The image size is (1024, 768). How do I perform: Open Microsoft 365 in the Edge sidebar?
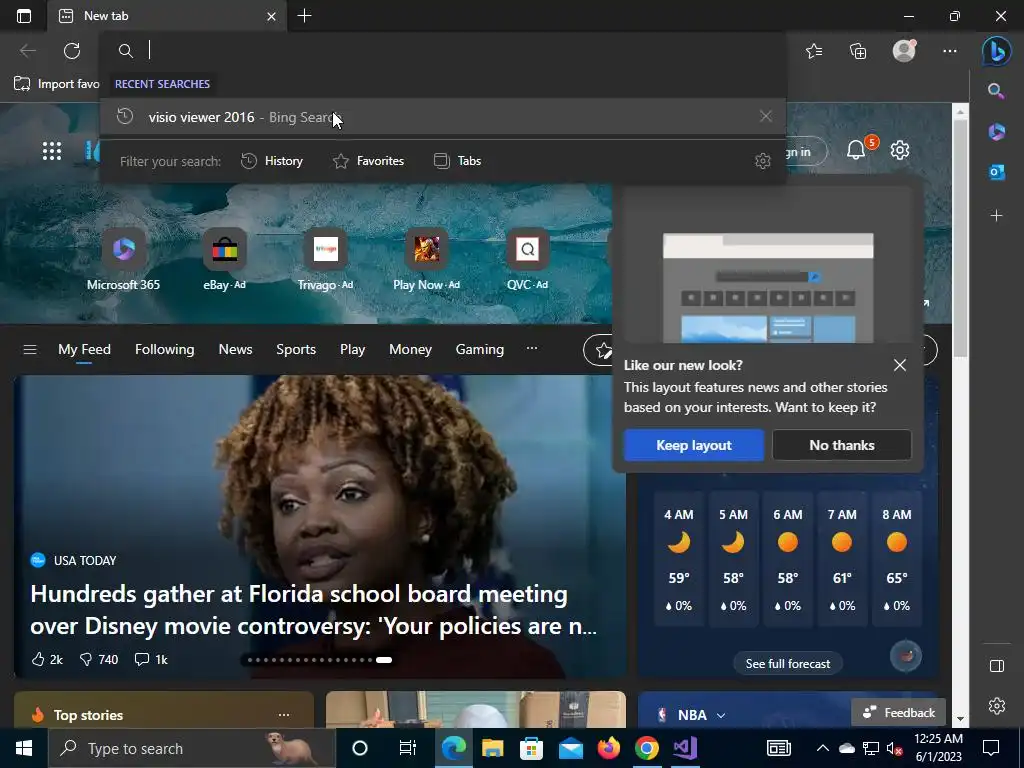[x=997, y=131]
